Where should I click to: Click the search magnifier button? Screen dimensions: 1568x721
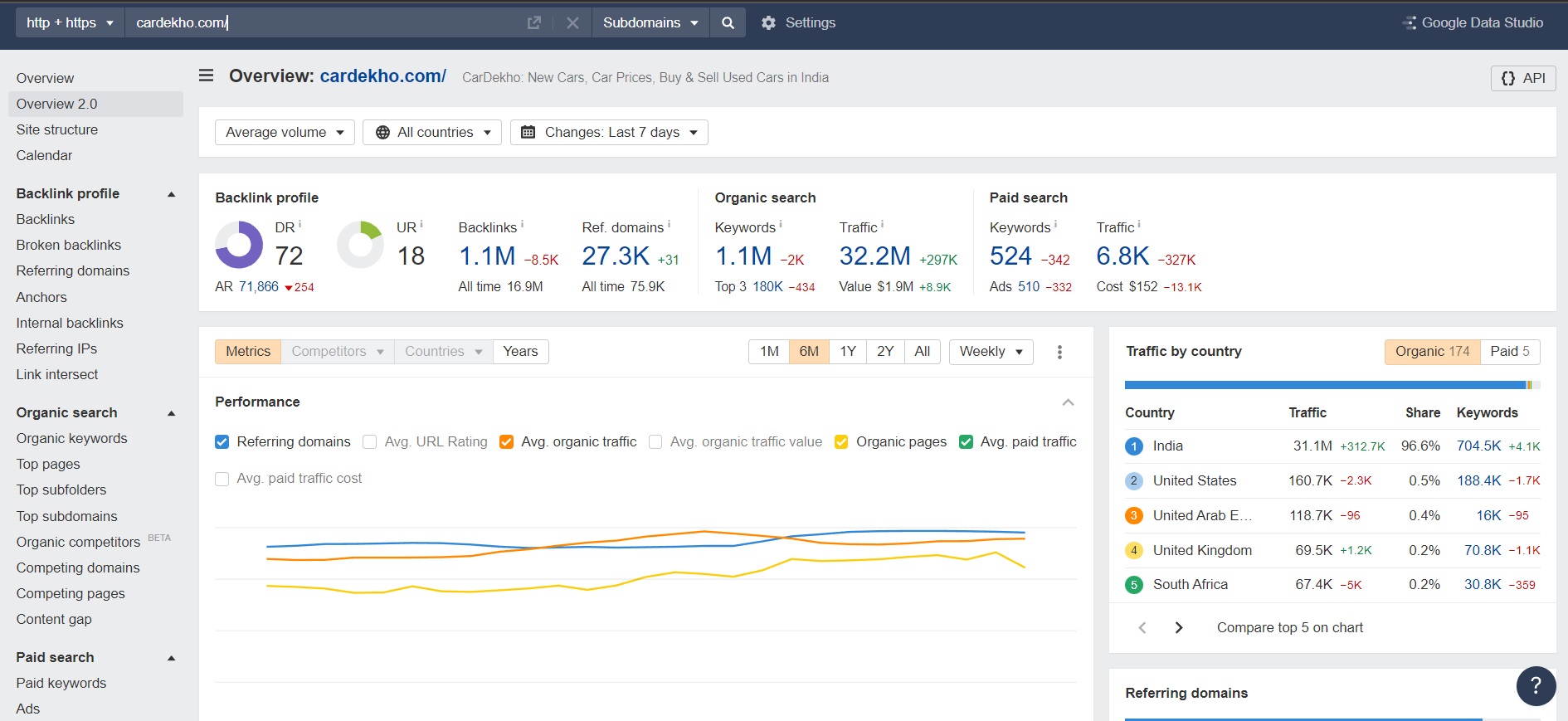coord(728,23)
